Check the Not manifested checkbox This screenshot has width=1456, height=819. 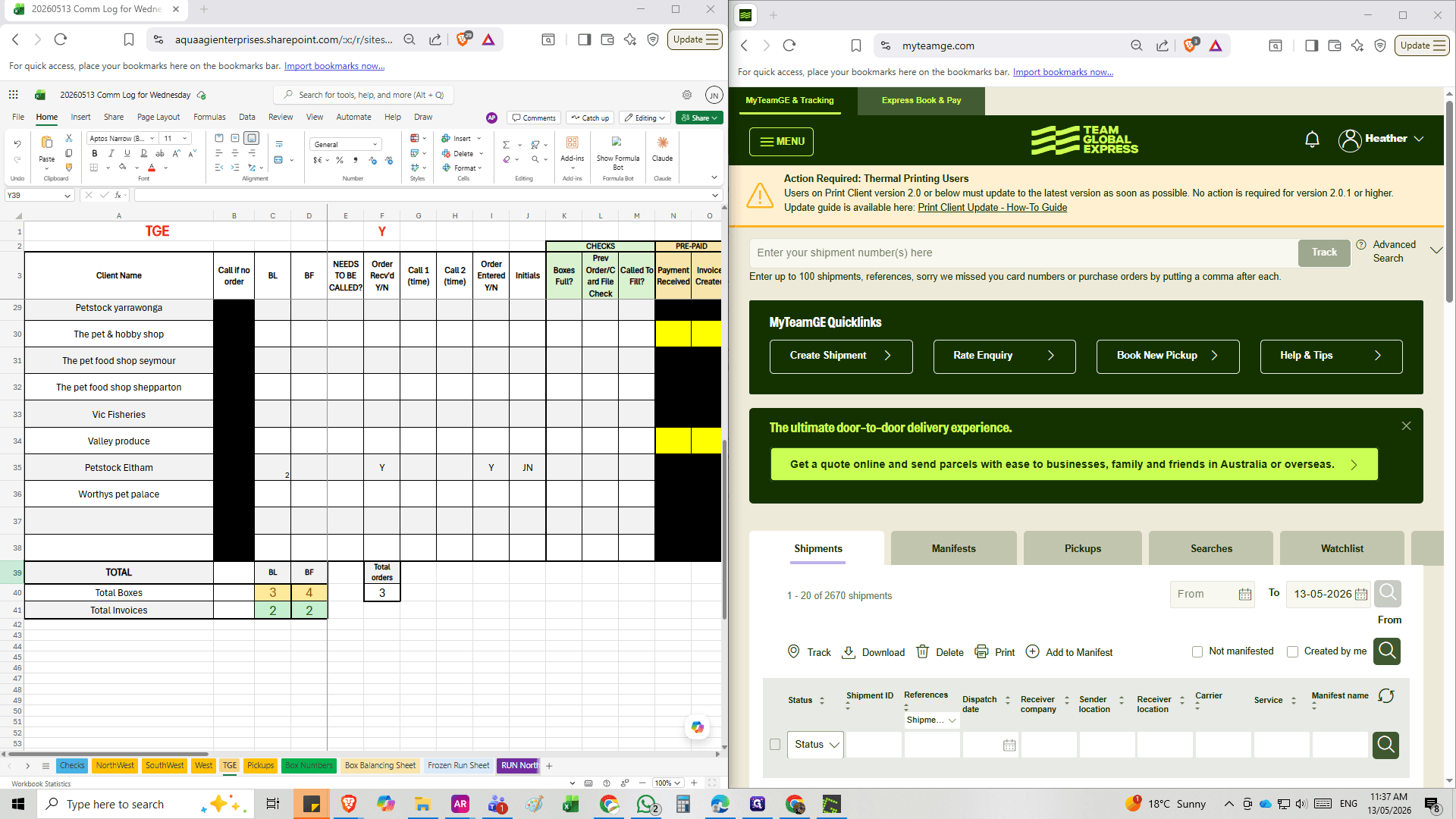point(1197,651)
